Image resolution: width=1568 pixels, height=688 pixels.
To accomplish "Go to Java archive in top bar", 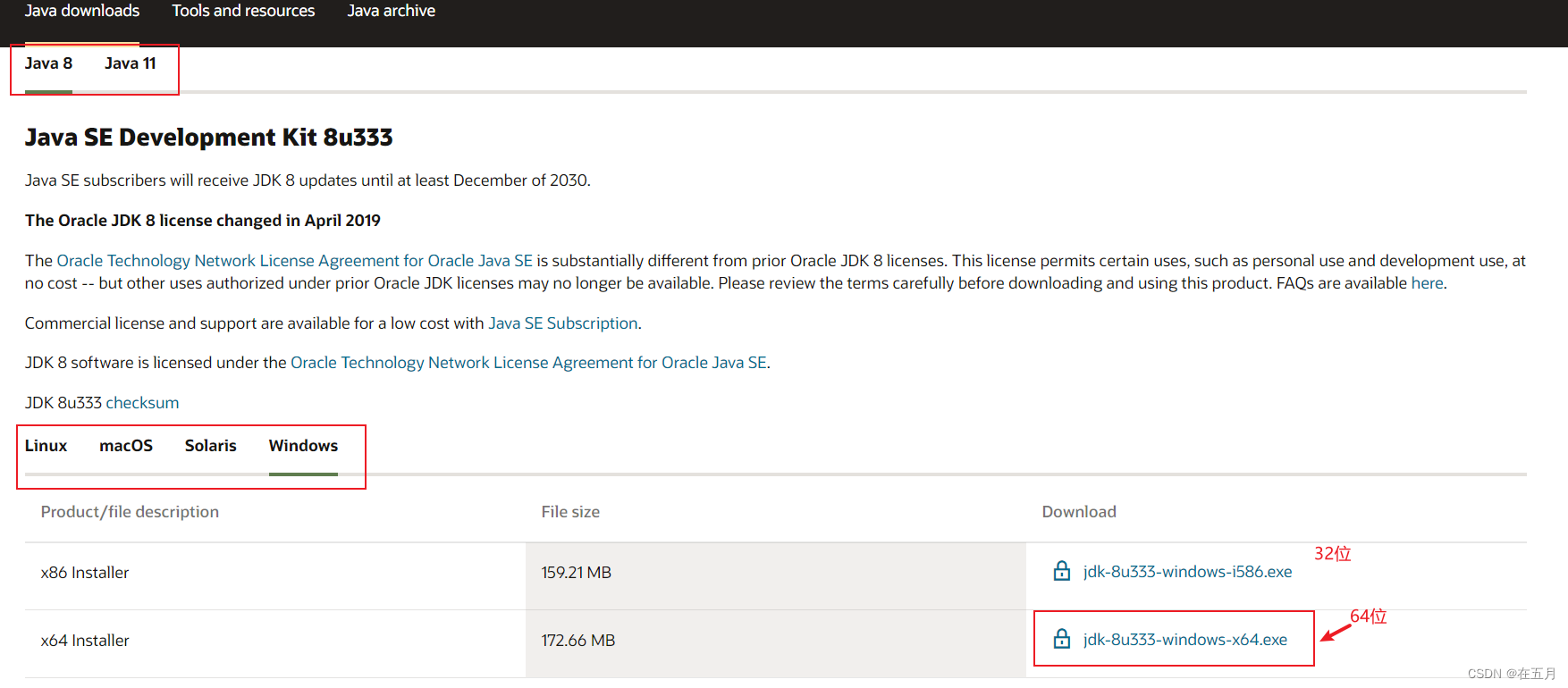I will pos(392,11).
